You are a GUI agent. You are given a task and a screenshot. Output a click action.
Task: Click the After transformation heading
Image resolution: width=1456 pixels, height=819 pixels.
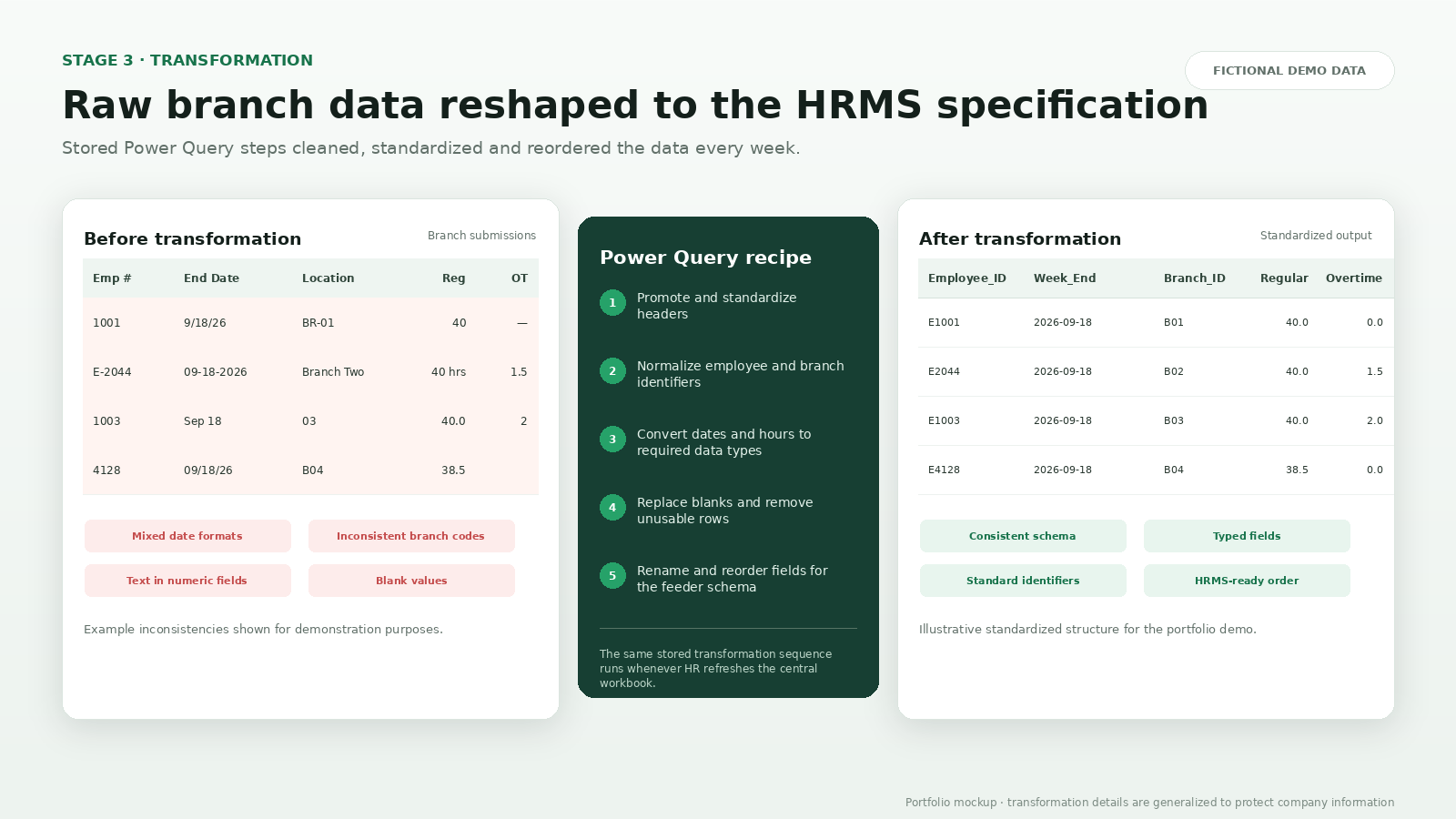[x=1020, y=238]
